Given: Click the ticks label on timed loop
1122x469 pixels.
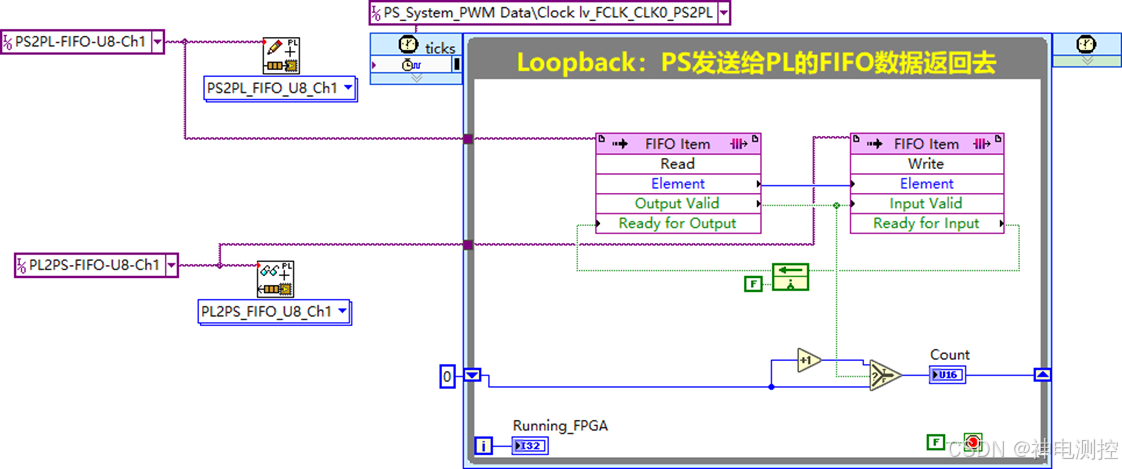Looking at the screenshot, I should coord(440,49).
